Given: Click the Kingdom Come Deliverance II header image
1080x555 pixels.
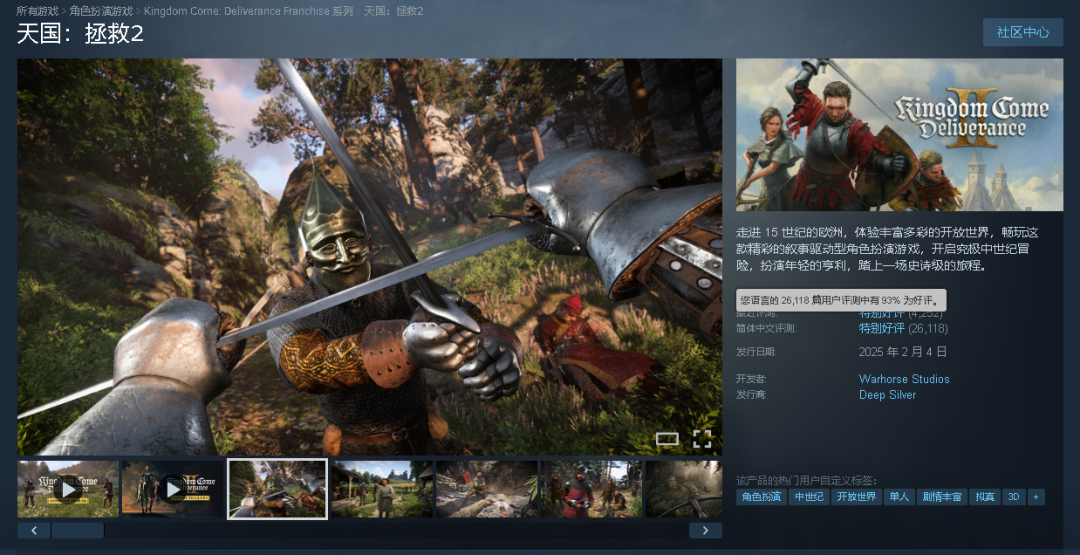Looking at the screenshot, I should click(x=900, y=134).
